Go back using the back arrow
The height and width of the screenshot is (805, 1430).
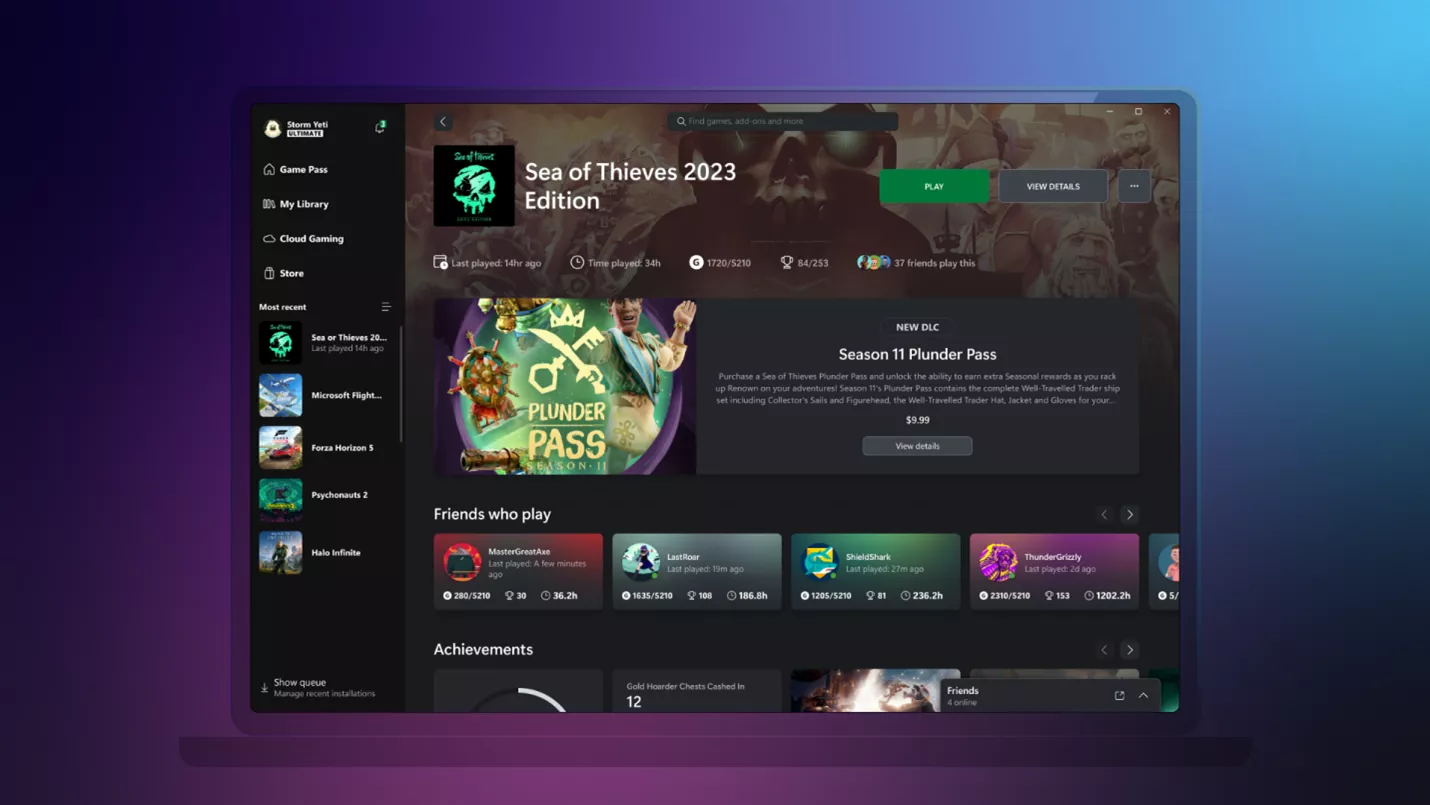tap(443, 122)
